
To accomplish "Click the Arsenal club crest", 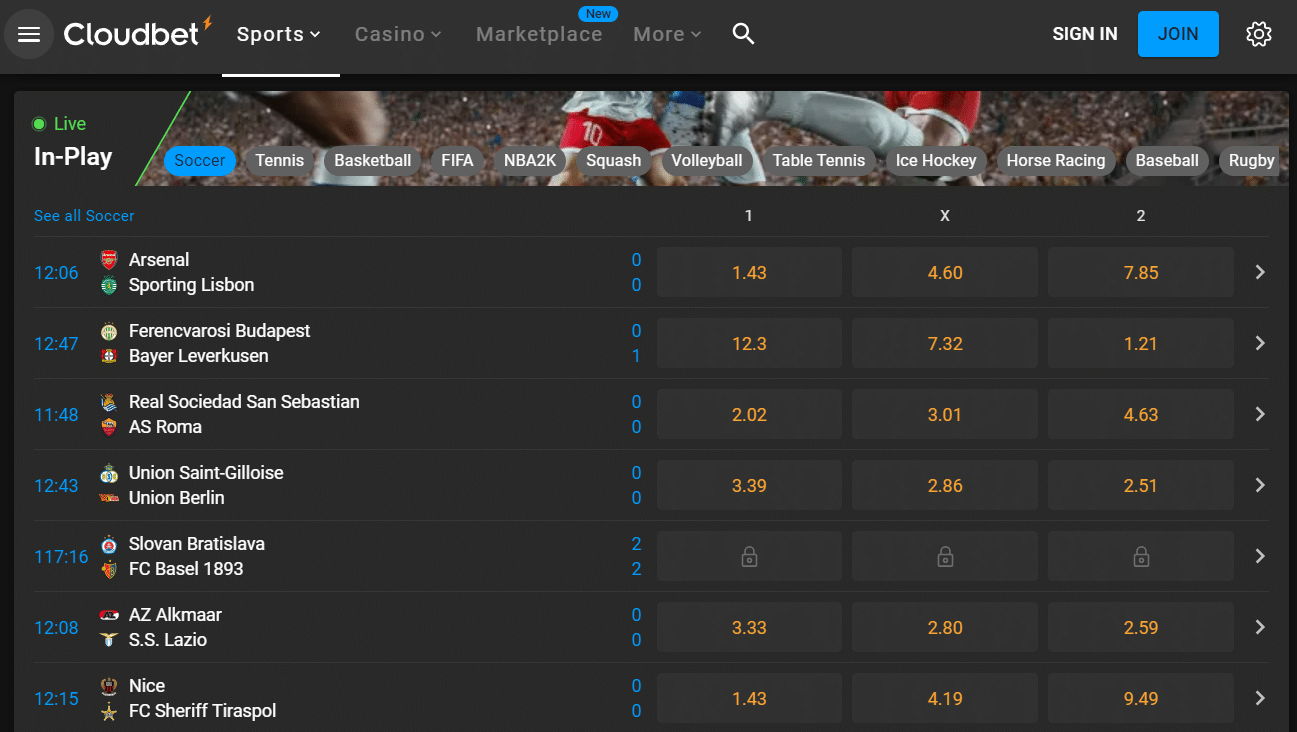I will 109,260.
